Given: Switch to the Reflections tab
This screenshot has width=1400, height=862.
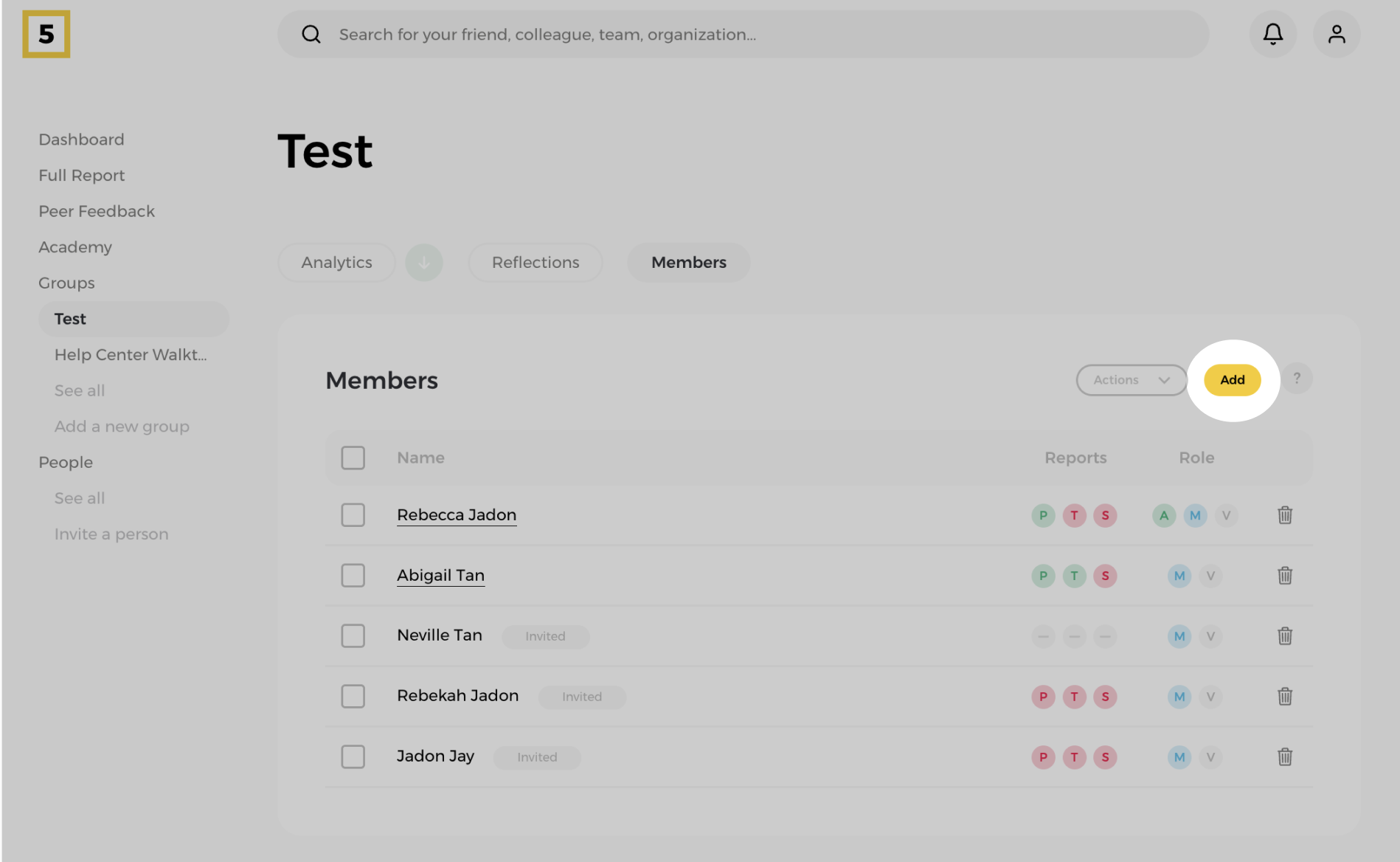Looking at the screenshot, I should click(535, 263).
